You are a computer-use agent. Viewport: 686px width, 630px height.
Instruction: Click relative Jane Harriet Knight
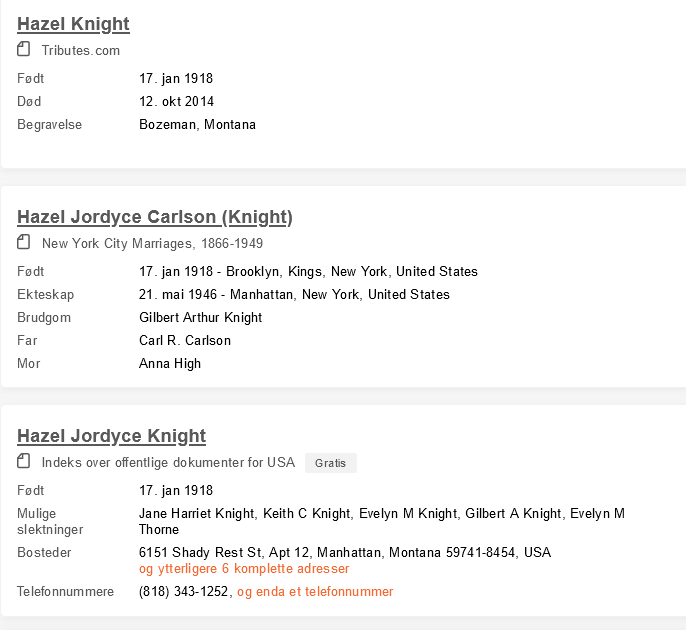(197, 514)
